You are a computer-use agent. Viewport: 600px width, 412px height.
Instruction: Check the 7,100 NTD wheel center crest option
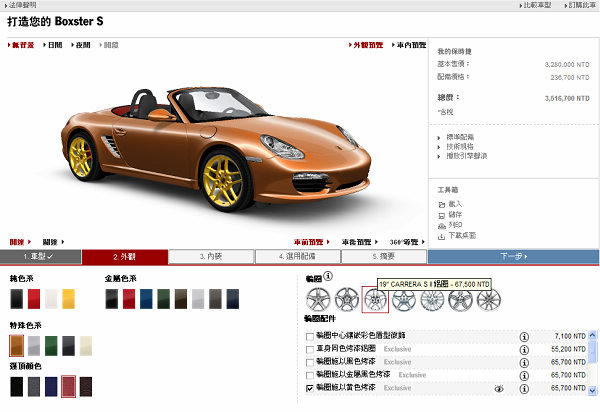pos(310,336)
